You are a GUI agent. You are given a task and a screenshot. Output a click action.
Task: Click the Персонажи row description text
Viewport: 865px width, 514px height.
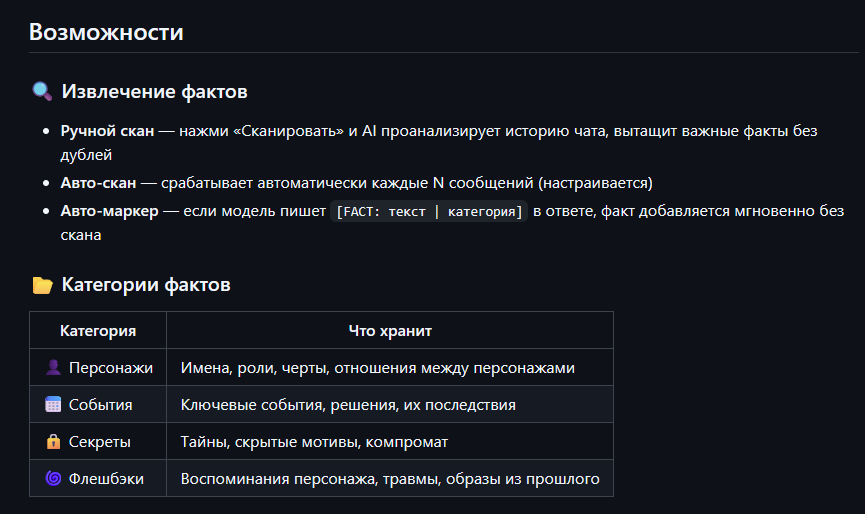[377, 368]
